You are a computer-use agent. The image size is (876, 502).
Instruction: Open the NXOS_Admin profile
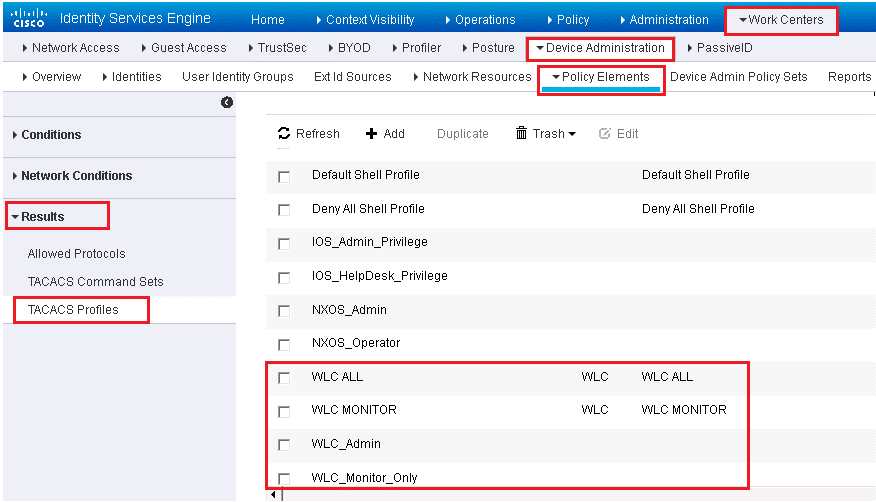349,309
